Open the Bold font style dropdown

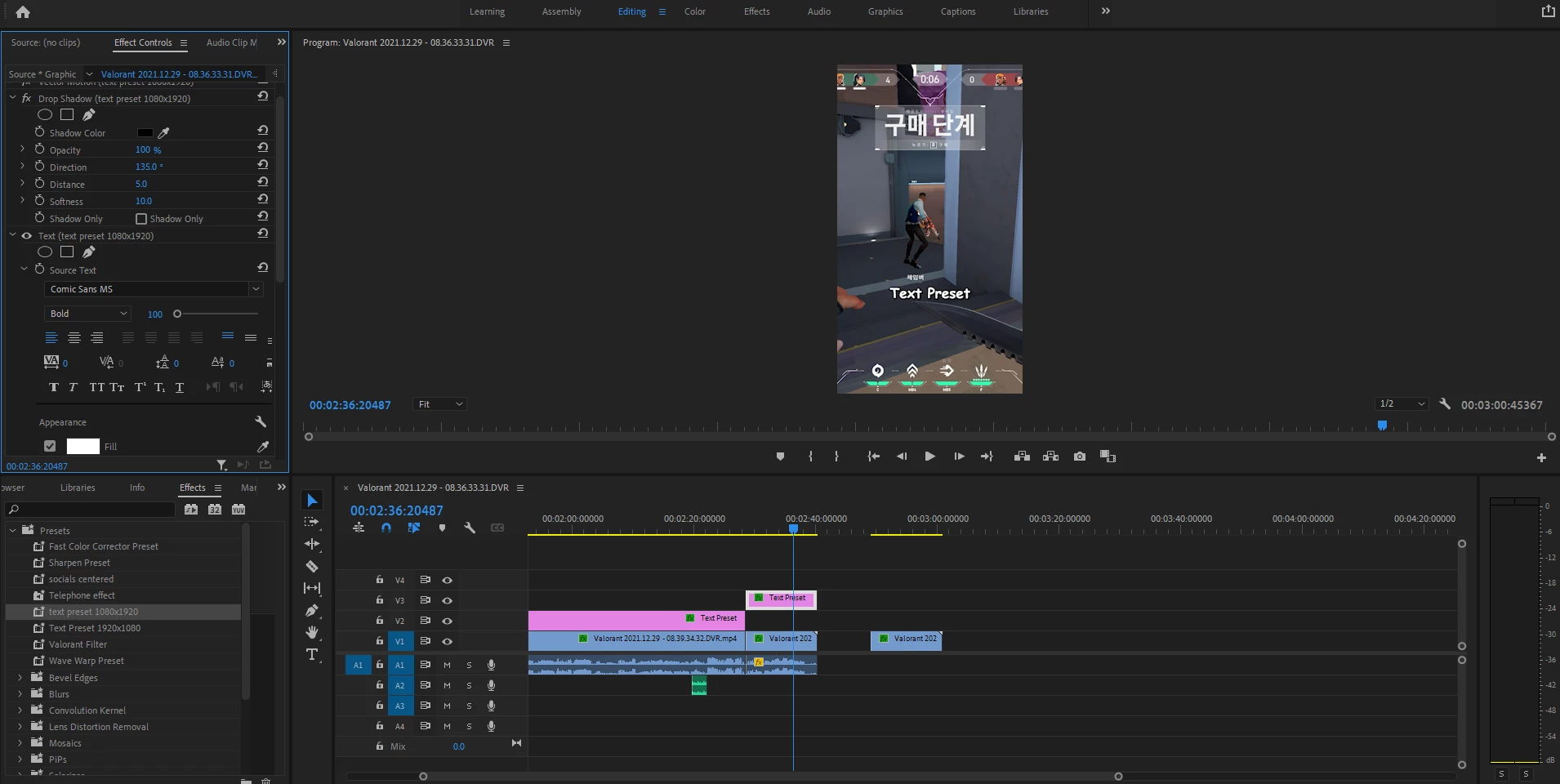click(87, 314)
